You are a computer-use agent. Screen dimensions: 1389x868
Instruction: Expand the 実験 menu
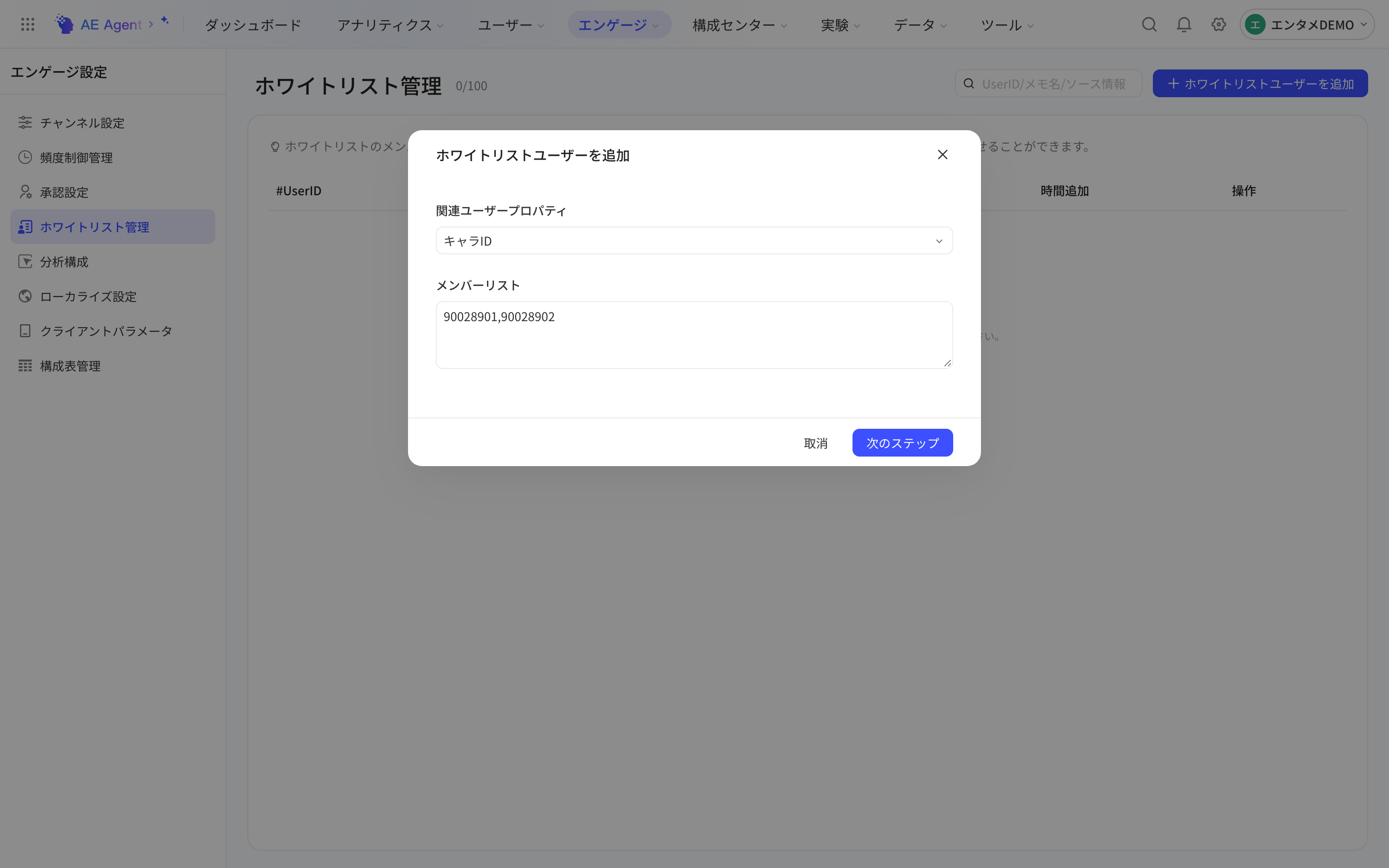tap(840, 25)
